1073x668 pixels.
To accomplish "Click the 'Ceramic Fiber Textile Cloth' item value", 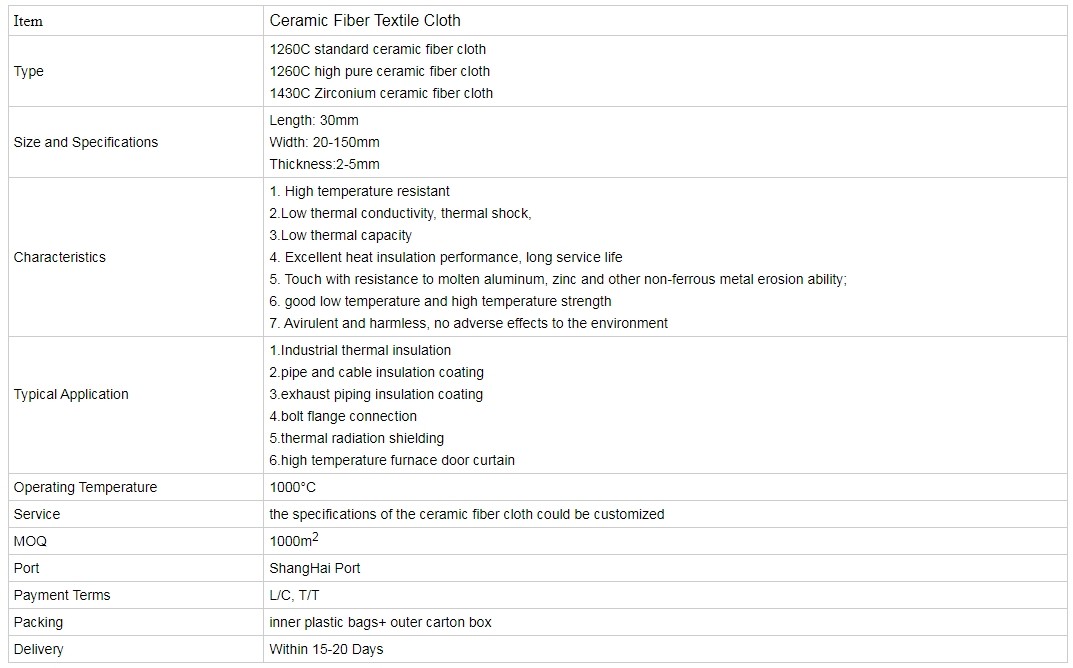I will [x=365, y=21].
